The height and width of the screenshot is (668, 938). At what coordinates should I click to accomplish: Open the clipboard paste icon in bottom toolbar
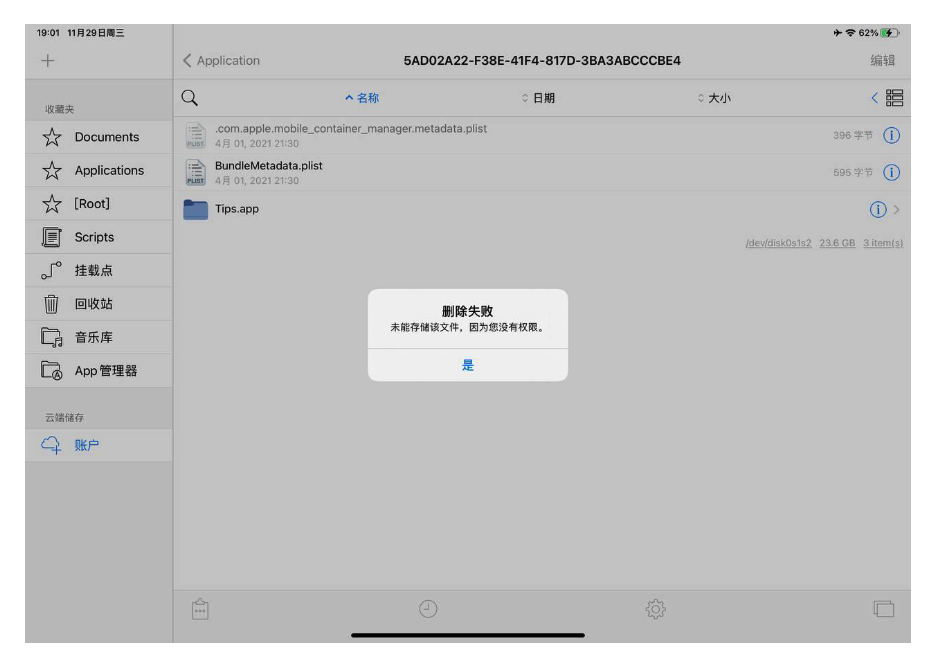click(200, 608)
